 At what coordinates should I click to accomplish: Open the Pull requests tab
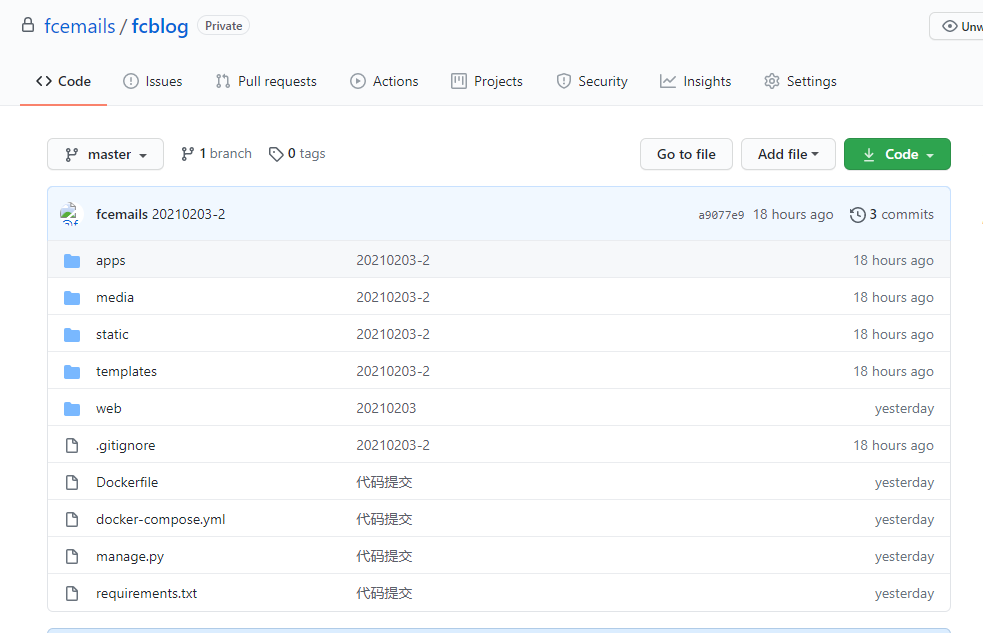[x=265, y=82]
